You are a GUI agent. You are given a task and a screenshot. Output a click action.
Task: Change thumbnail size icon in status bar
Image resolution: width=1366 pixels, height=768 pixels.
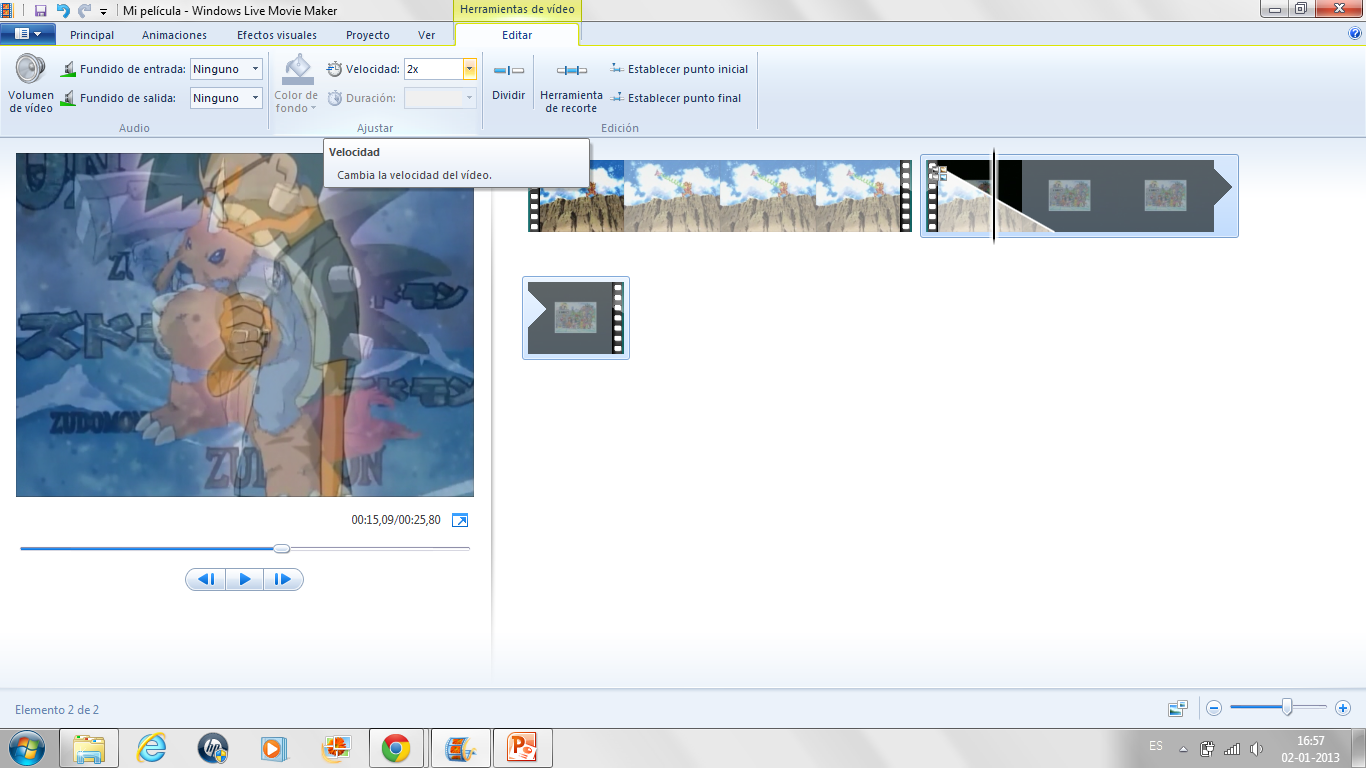(x=1178, y=708)
